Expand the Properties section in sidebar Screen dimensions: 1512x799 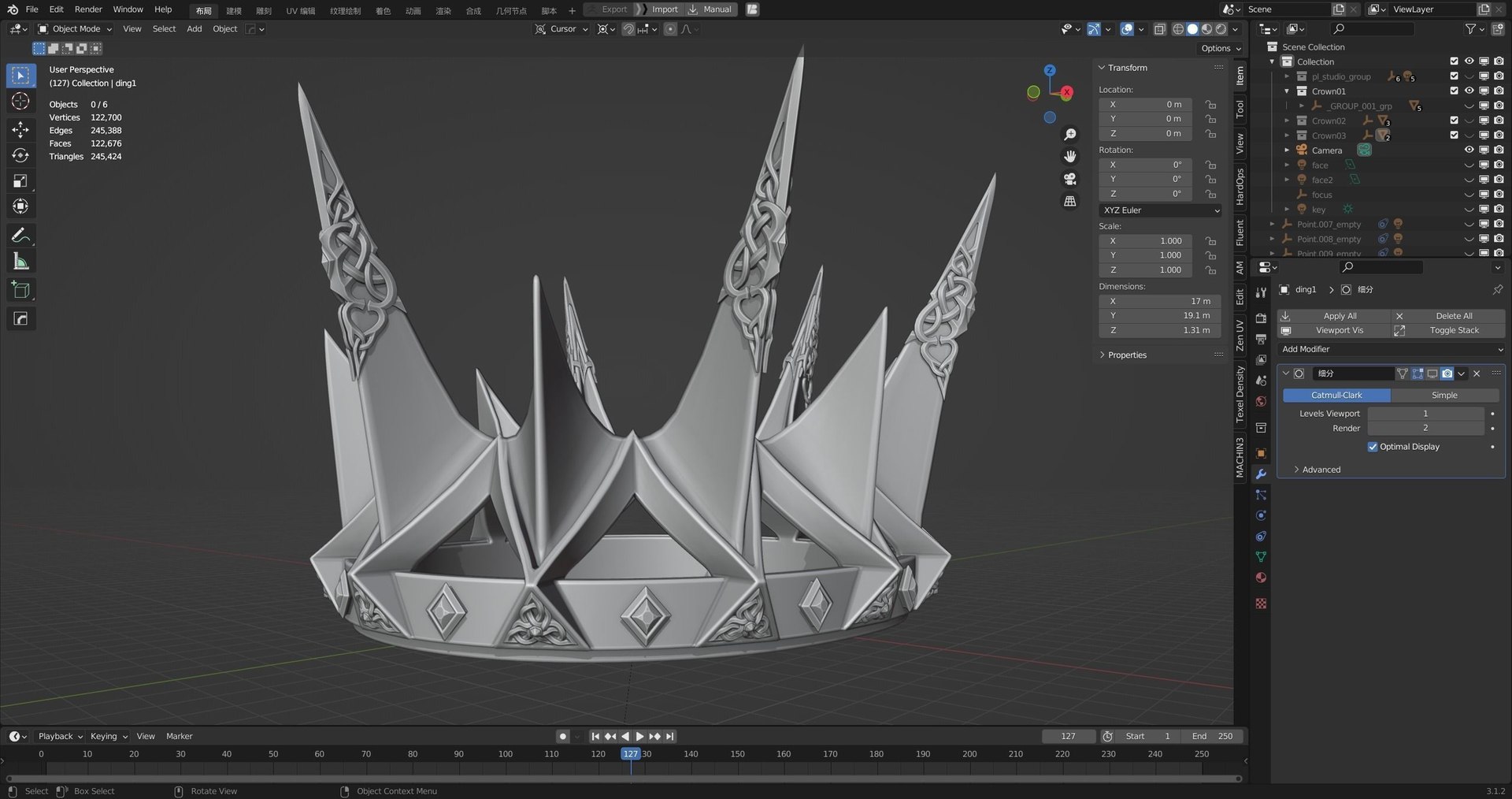pos(1123,355)
